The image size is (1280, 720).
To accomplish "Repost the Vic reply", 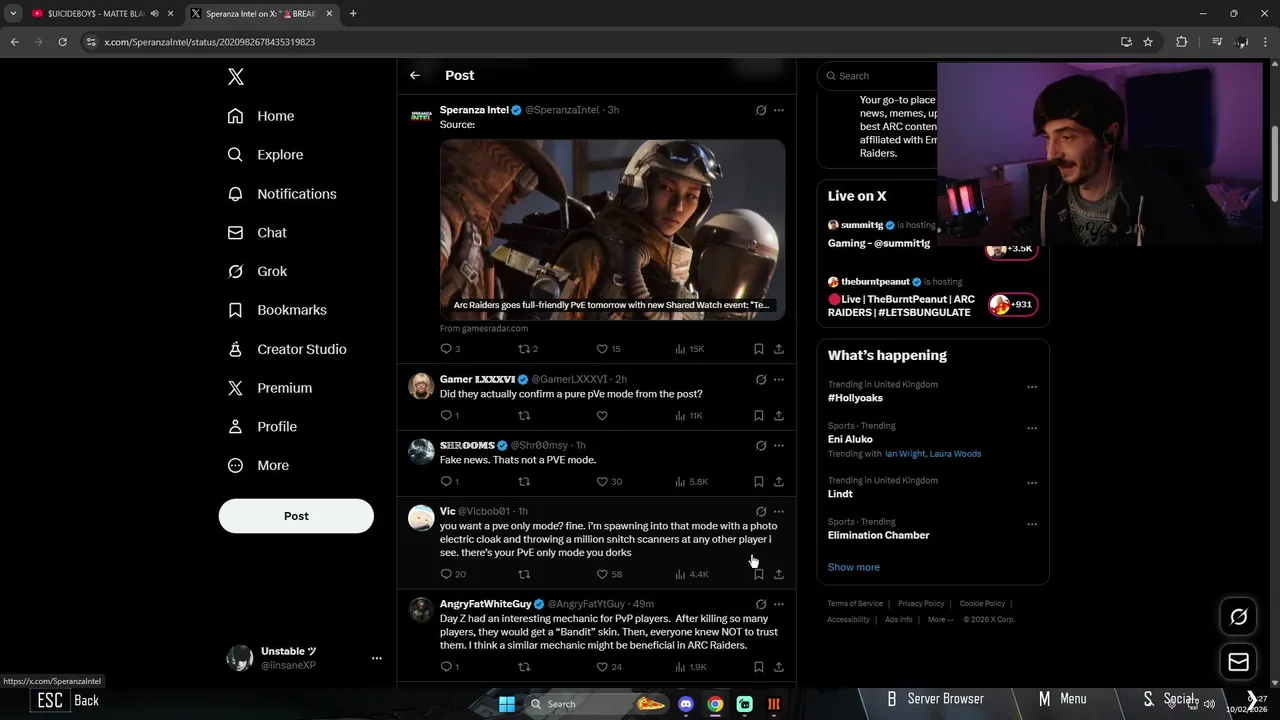I will (524, 574).
